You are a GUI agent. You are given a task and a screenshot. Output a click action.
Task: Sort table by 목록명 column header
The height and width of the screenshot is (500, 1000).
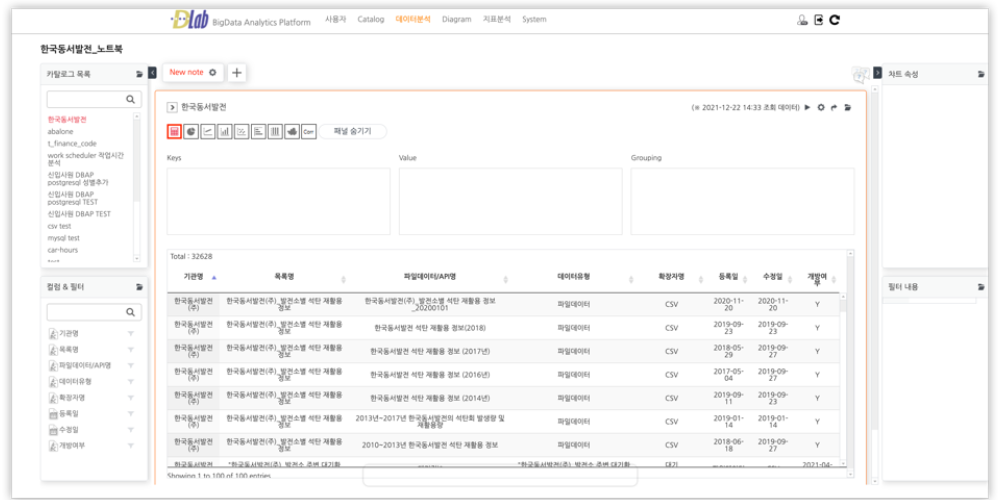(x=284, y=277)
